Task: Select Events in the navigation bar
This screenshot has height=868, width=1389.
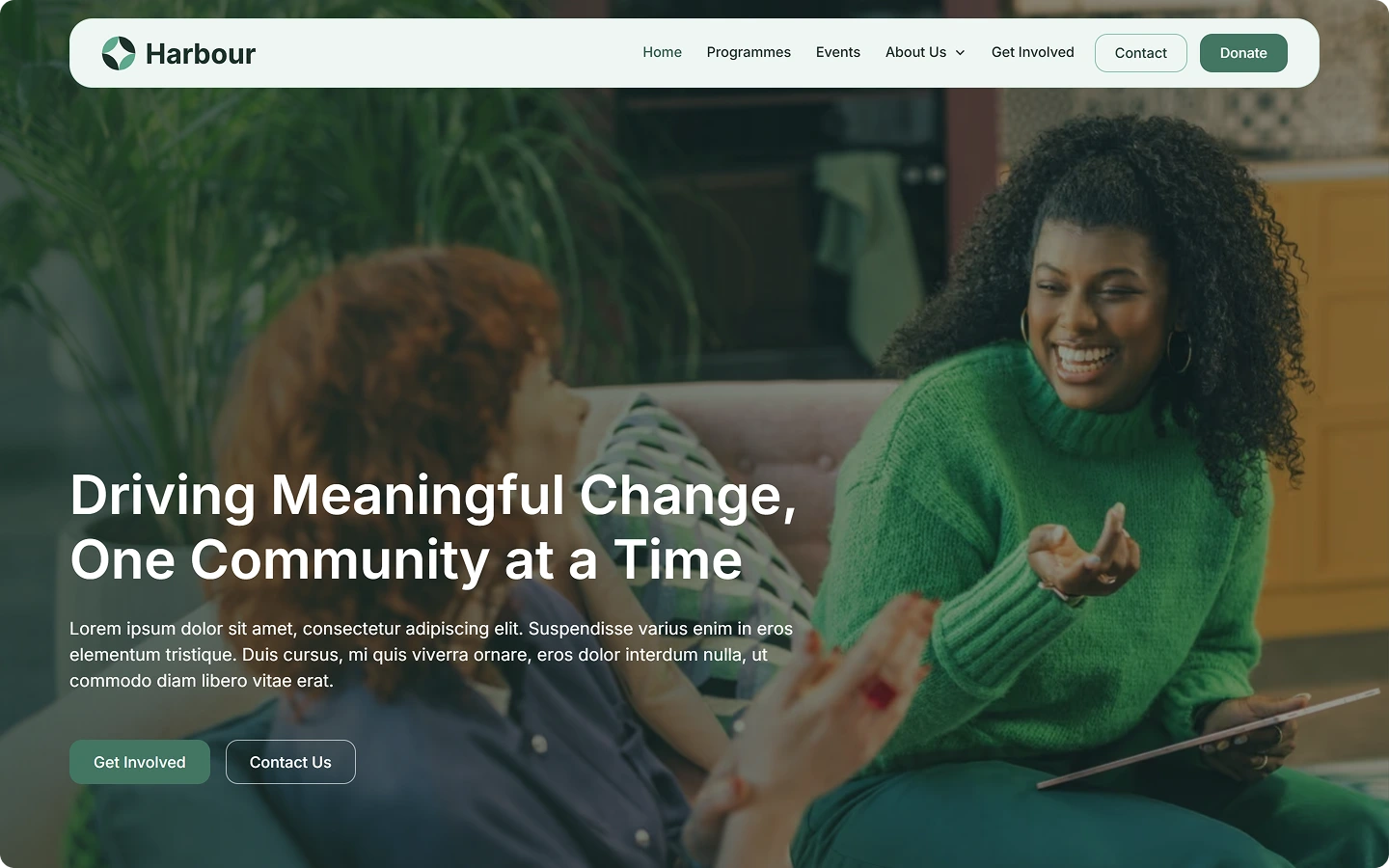Action: coord(837,52)
